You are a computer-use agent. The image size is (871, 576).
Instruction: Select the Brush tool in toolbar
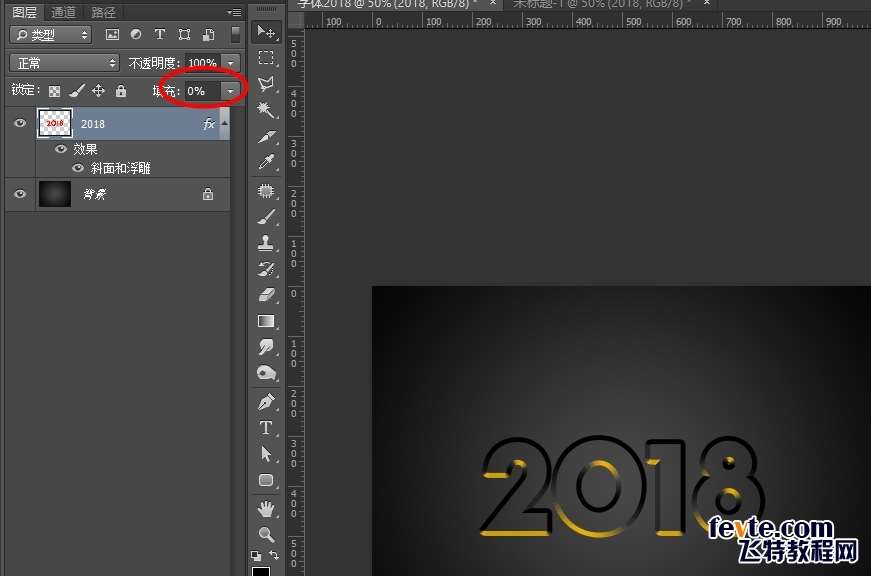point(266,217)
